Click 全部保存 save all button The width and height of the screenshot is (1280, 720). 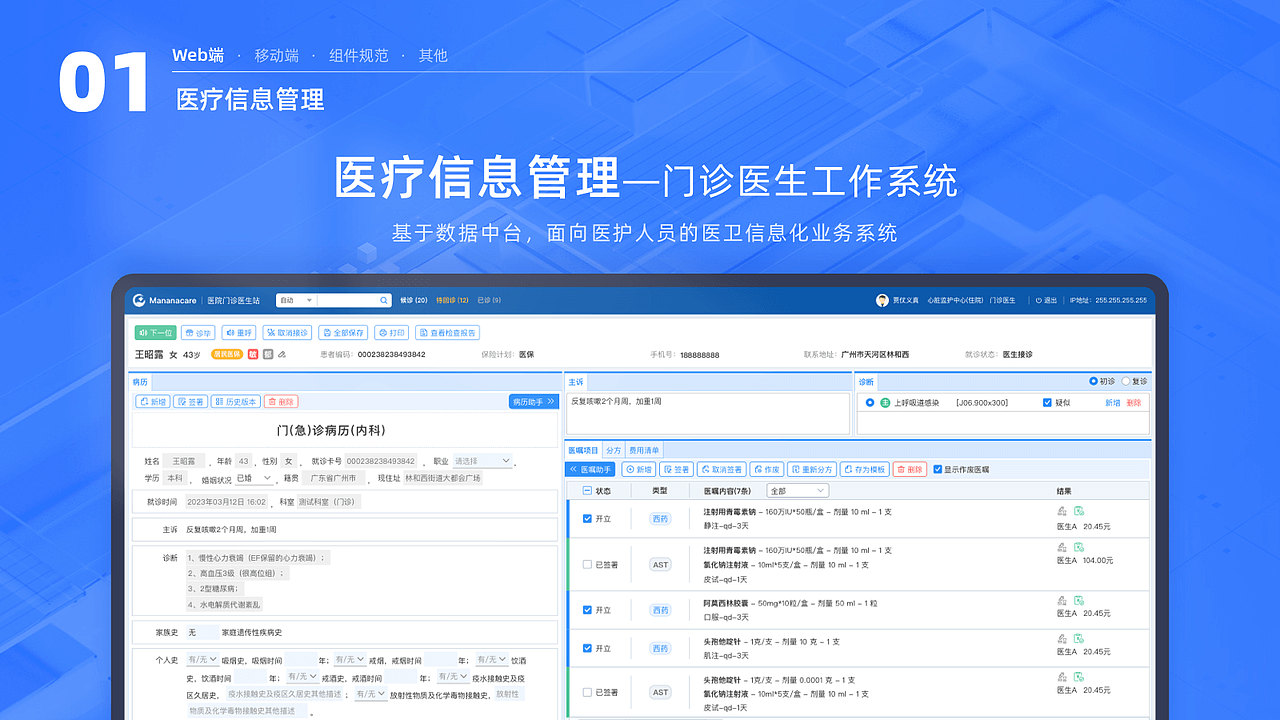(344, 333)
